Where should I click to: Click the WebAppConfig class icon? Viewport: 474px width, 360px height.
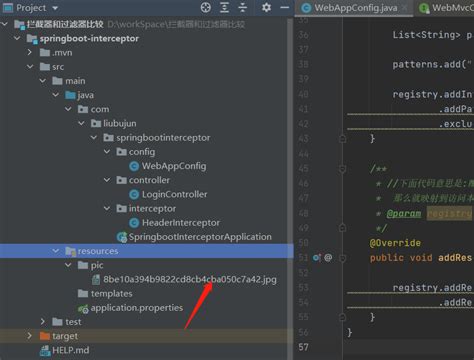(x=134, y=166)
